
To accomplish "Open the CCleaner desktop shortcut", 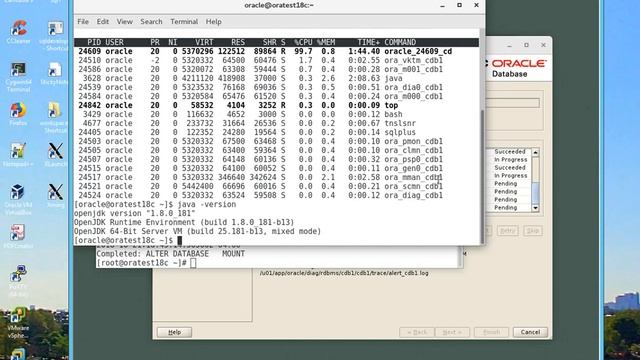I will coord(18,32).
